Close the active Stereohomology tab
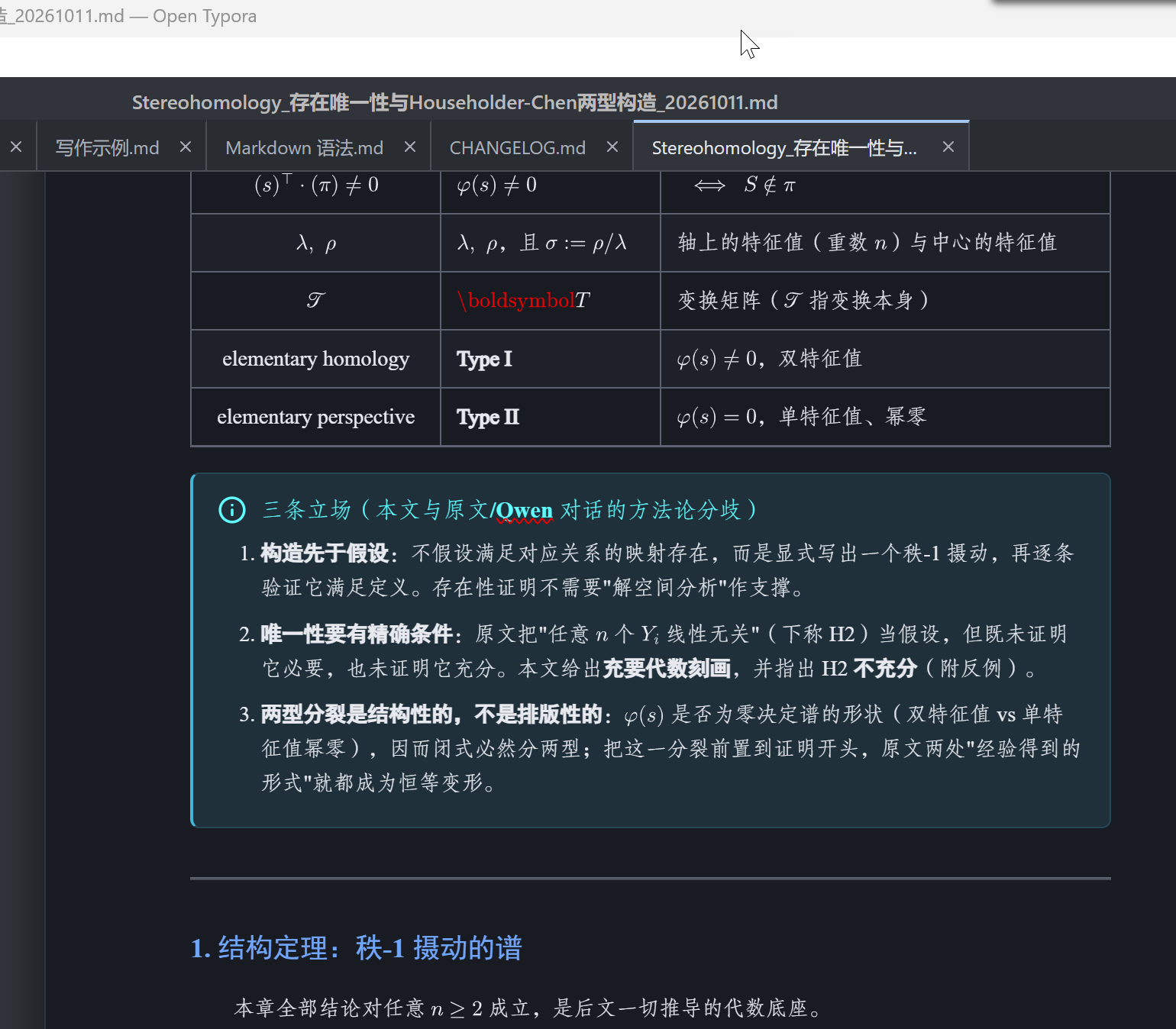The height and width of the screenshot is (1029, 1176). 948,147
